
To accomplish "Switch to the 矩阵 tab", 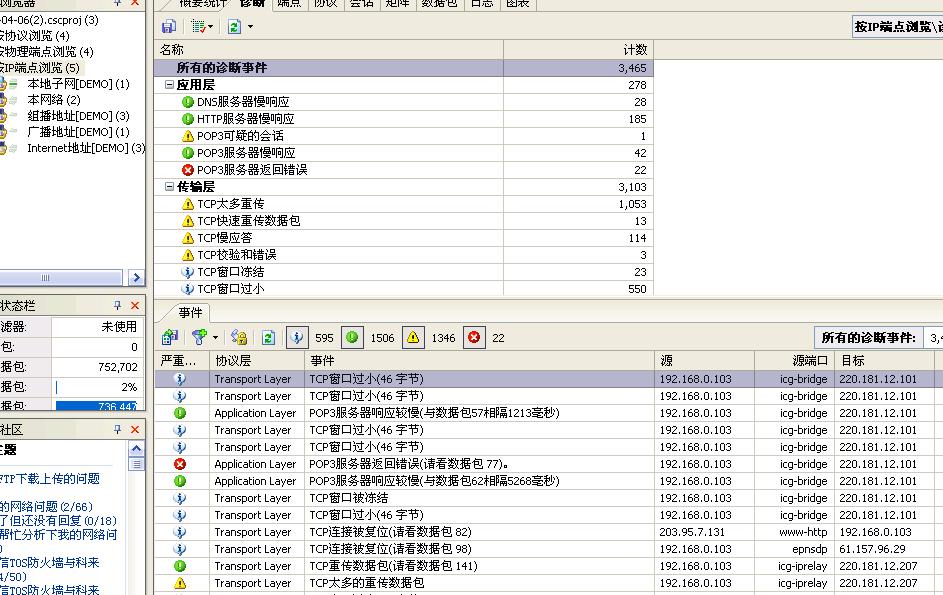I will (397, 4).
